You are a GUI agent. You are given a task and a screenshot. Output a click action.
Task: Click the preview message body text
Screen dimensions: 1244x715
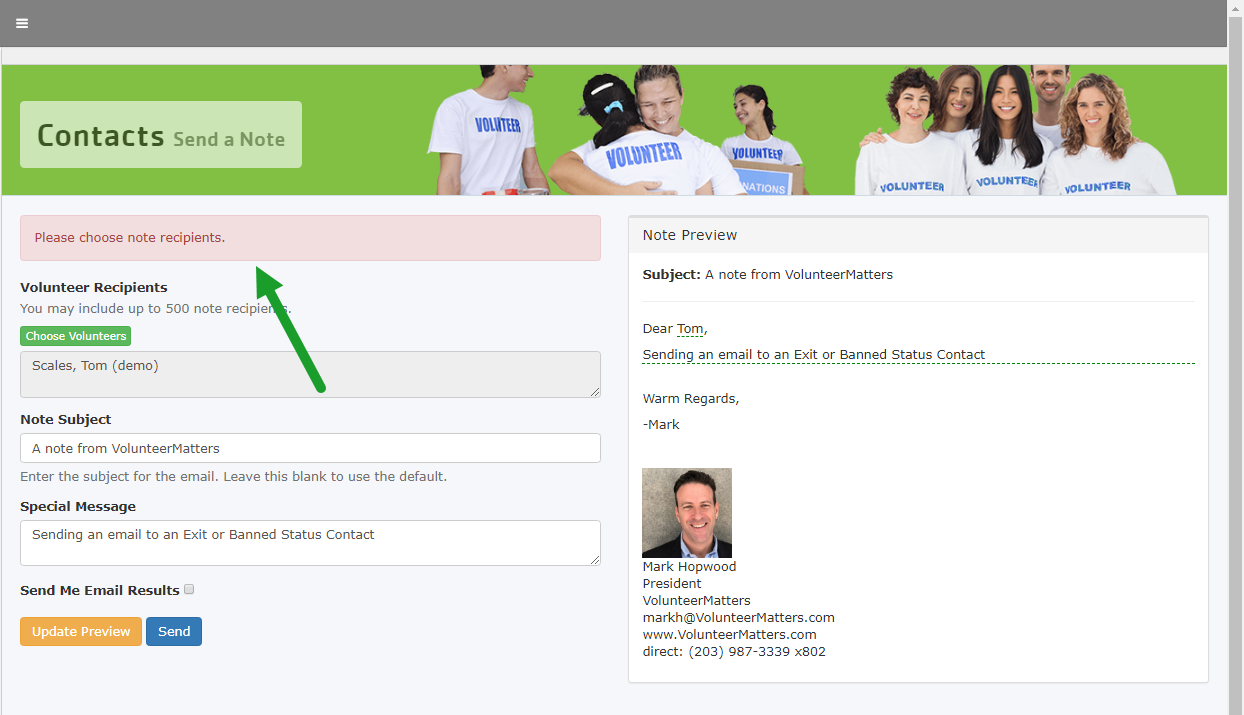[814, 354]
